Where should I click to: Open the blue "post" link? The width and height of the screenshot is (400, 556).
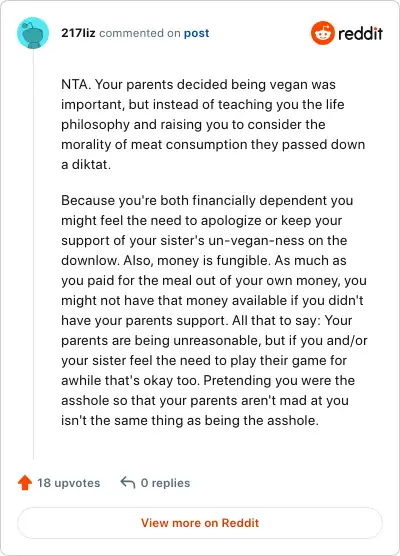pyautogui.click(x=196, y=33)
